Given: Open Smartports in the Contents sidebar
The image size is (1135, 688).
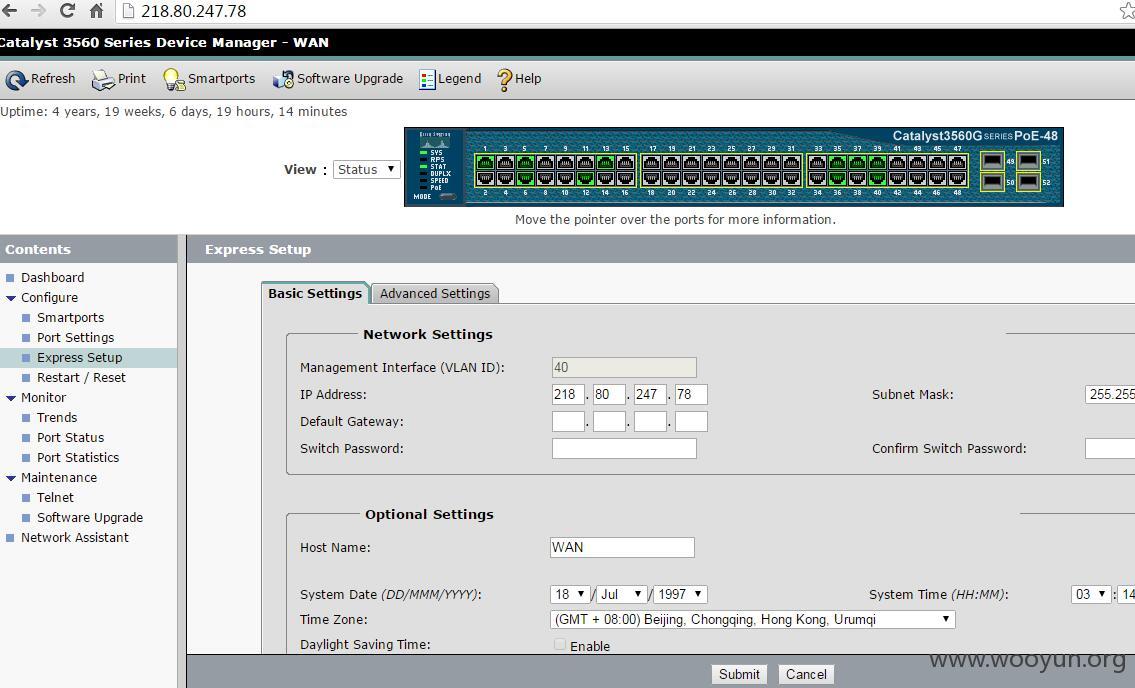Looking at the screenshot, I should [70, 317].
